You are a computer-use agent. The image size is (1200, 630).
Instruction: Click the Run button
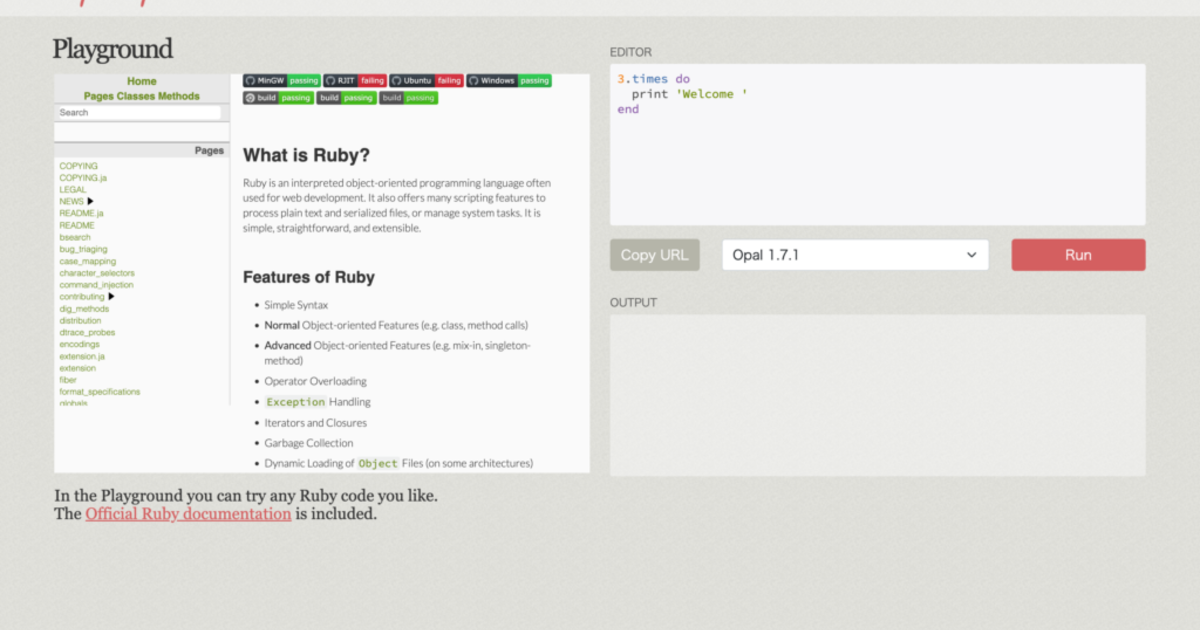coord(1078,255)
